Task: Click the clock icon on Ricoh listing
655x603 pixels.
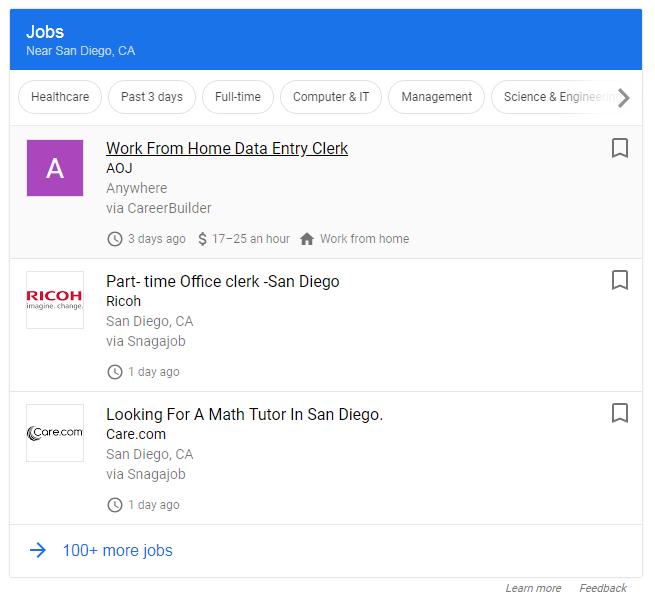Action: tap(115, 372)
